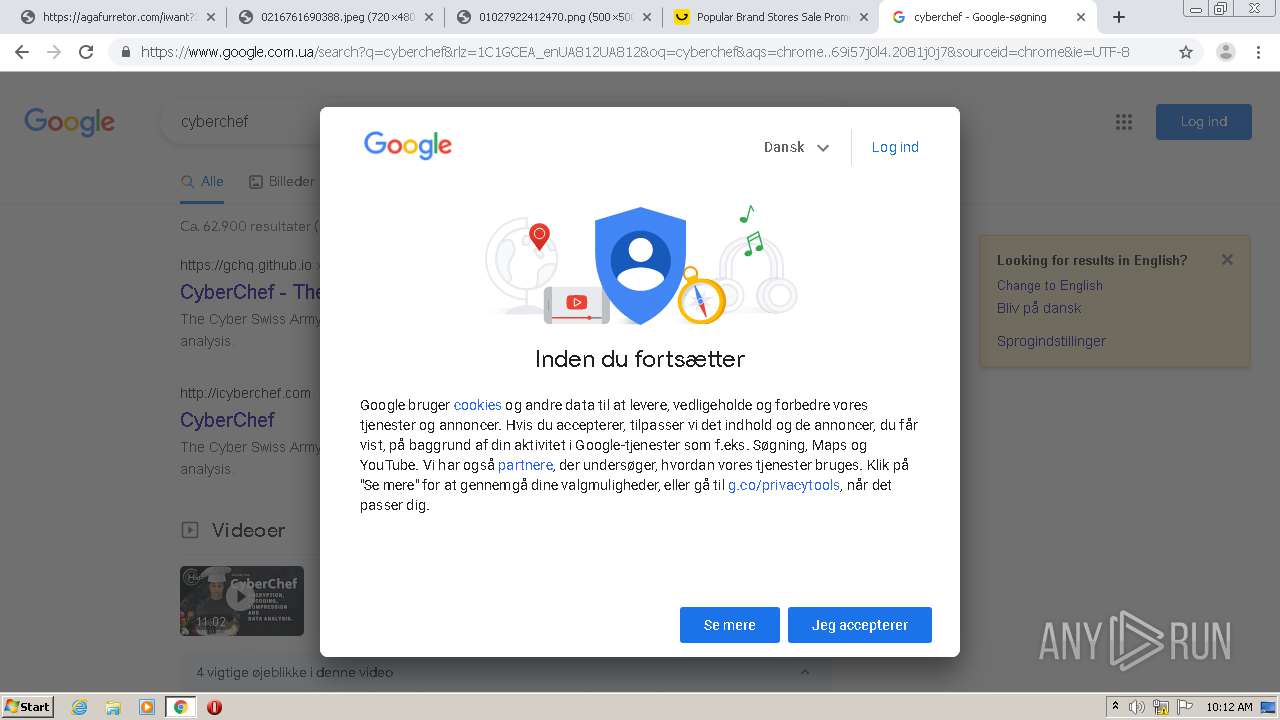
Task: Open the media player taskbar icon
Action: 147,707
